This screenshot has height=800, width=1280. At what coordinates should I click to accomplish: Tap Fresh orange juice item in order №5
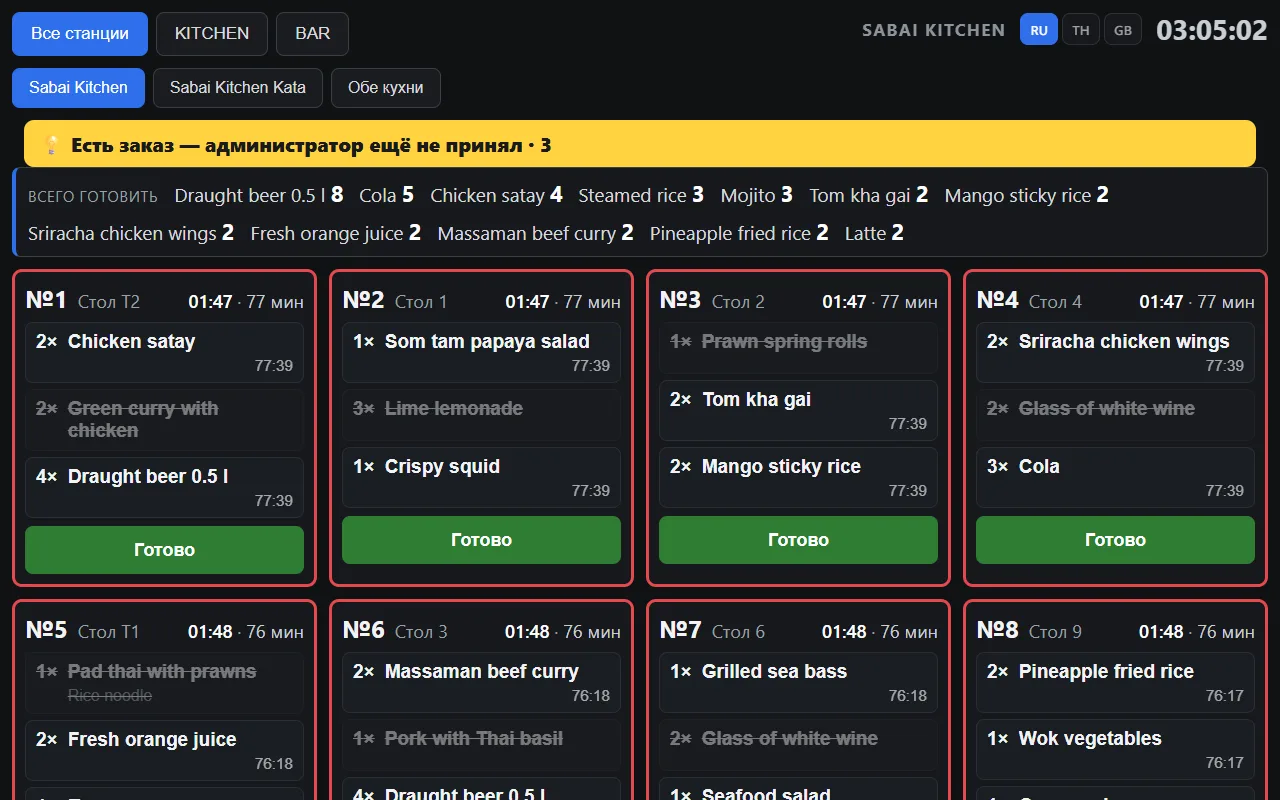click(164, 750)
